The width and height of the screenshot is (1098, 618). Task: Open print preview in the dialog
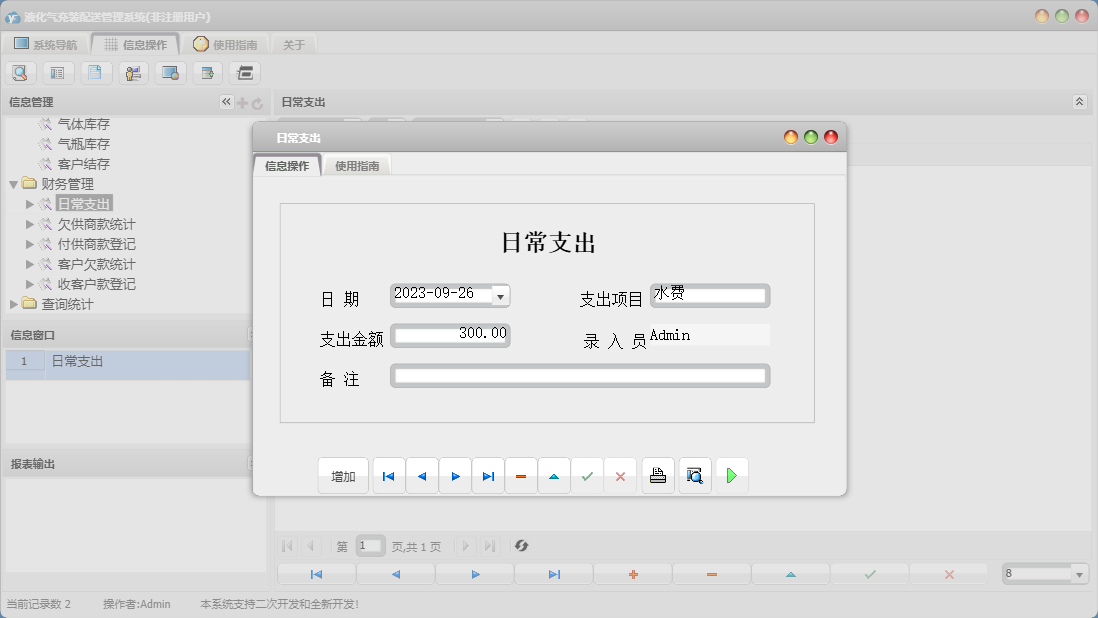(x=694, y=475)
